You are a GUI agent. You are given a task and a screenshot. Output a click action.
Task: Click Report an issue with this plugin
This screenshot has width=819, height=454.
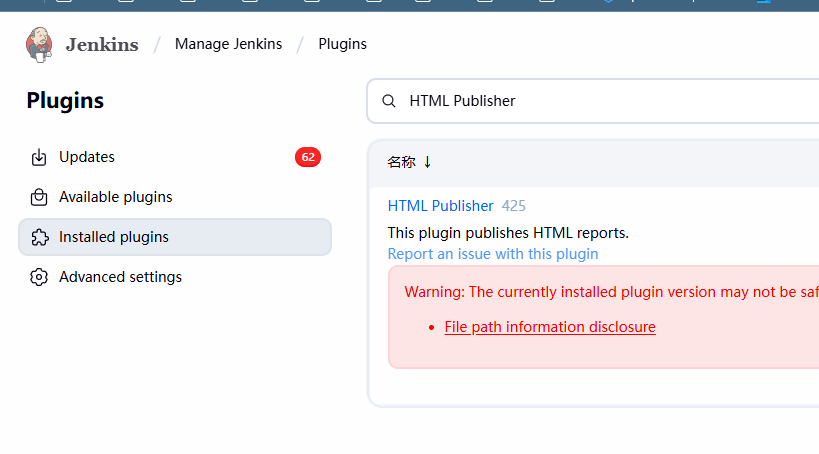coord(493,254)
